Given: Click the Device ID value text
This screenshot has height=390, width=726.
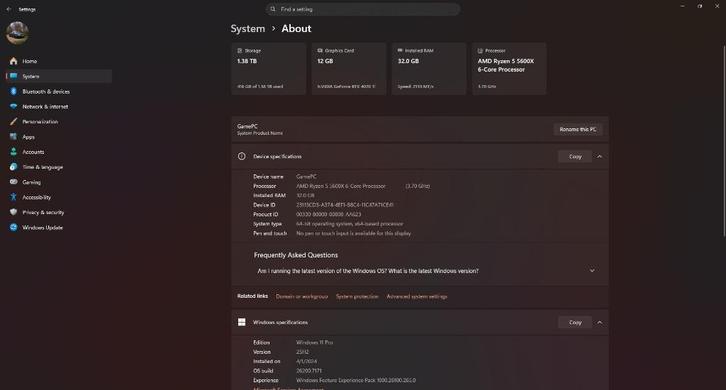Looking at the screenshot, I should pyautogui.click(x=344, y=205).
